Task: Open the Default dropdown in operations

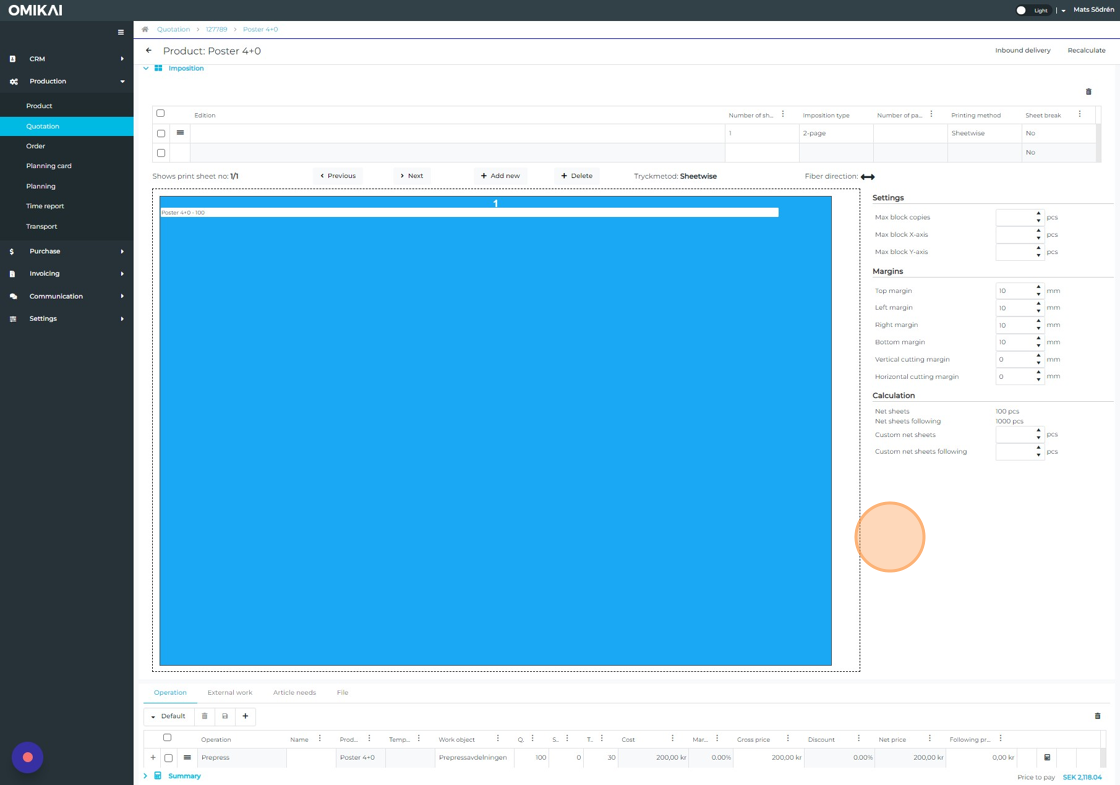Action: 168,716
